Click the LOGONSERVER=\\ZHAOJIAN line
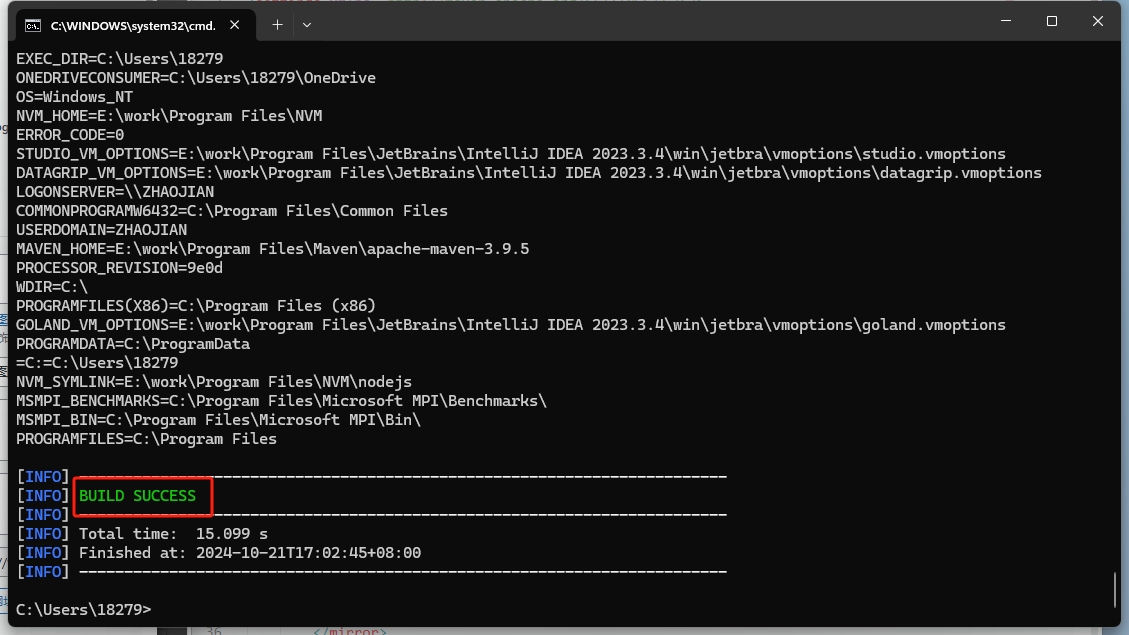Image resolution: width=1129 pixels, height=635 pixels. coord(115,192)
